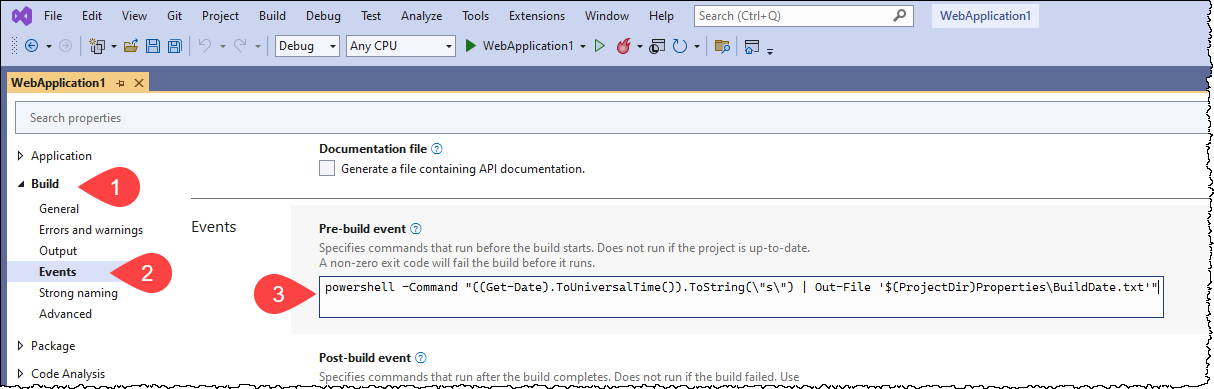Open the Test menu
Screen dimensions: 1214x389
point(370,16)
